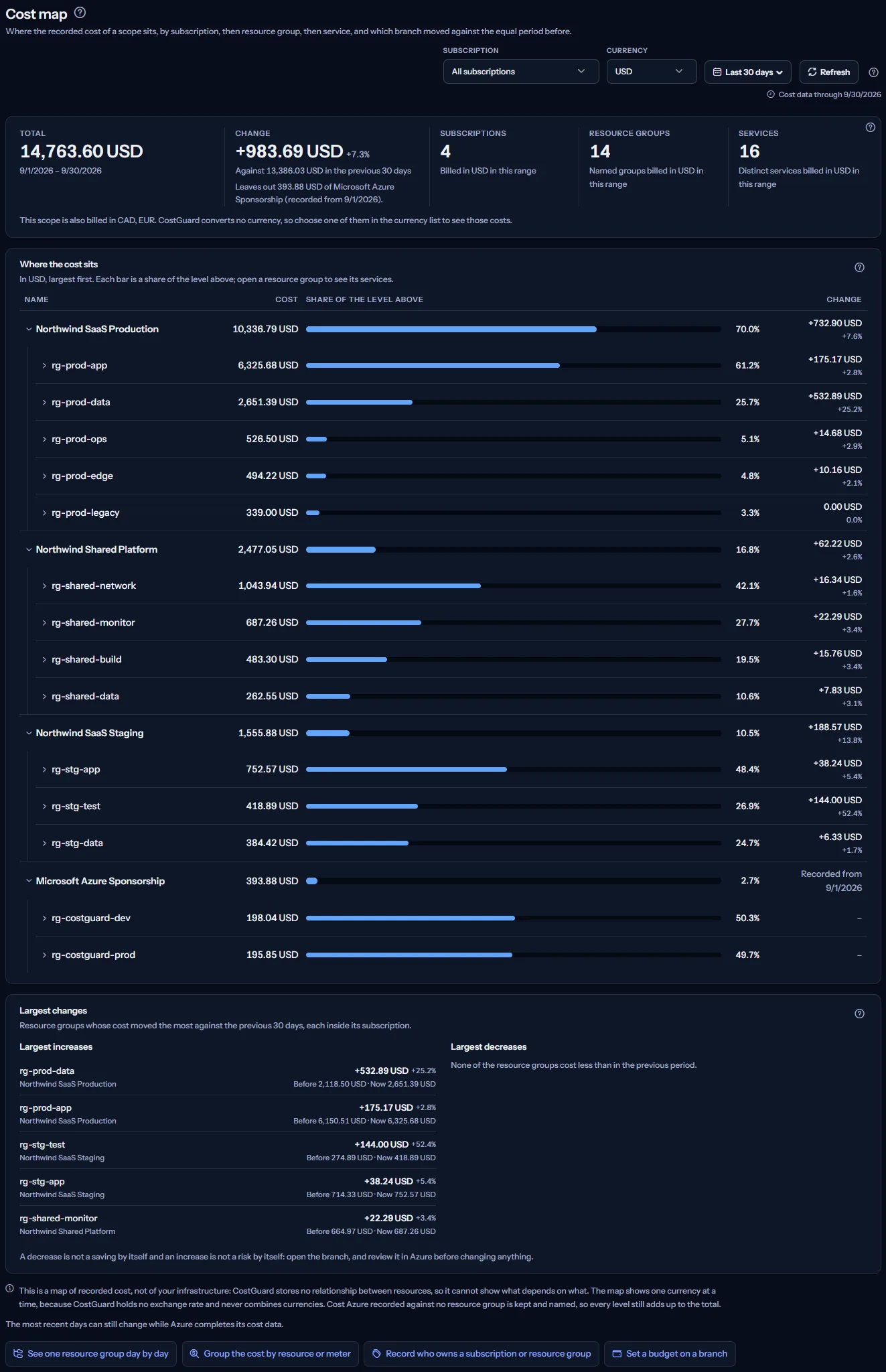Refresh the cost data
This screenshot has height=1372, width=886.
(x=829, y=72)
